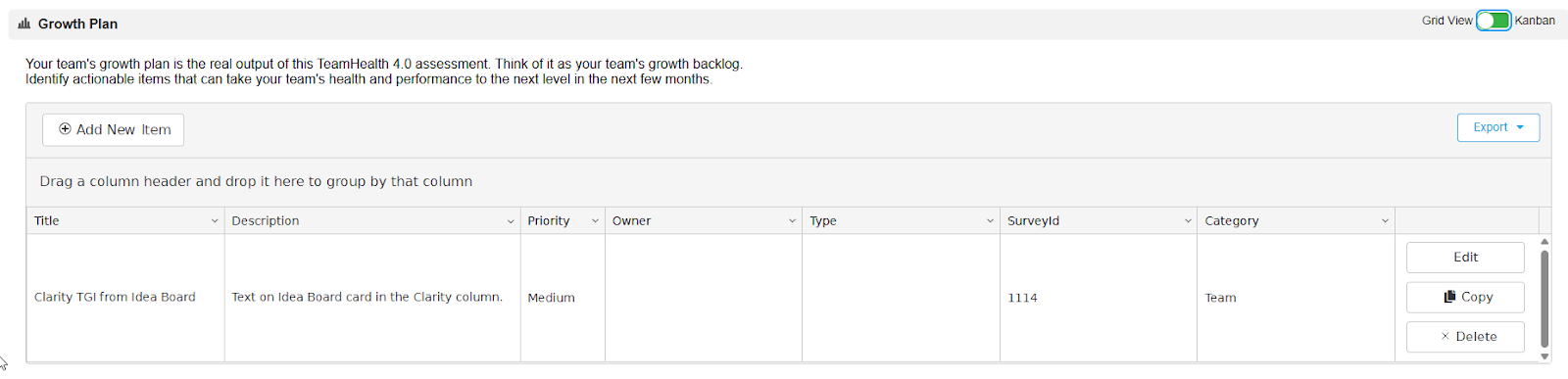The height and width of the screenshot is (379, 1568).
Task: Click the scrollbar down arrow in the grid
Action: tap(1544, 356)
